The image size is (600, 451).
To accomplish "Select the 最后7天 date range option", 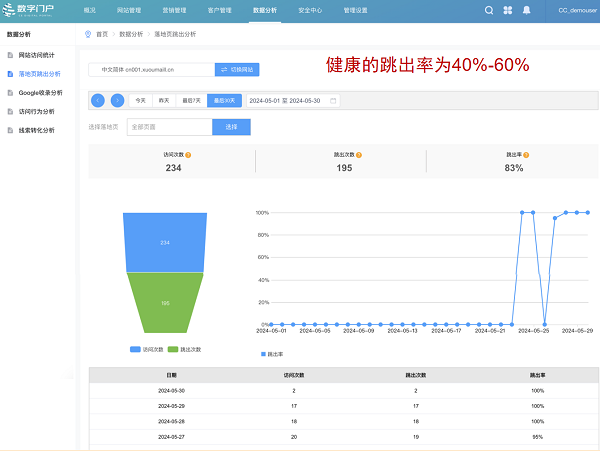I will point(190,100).
